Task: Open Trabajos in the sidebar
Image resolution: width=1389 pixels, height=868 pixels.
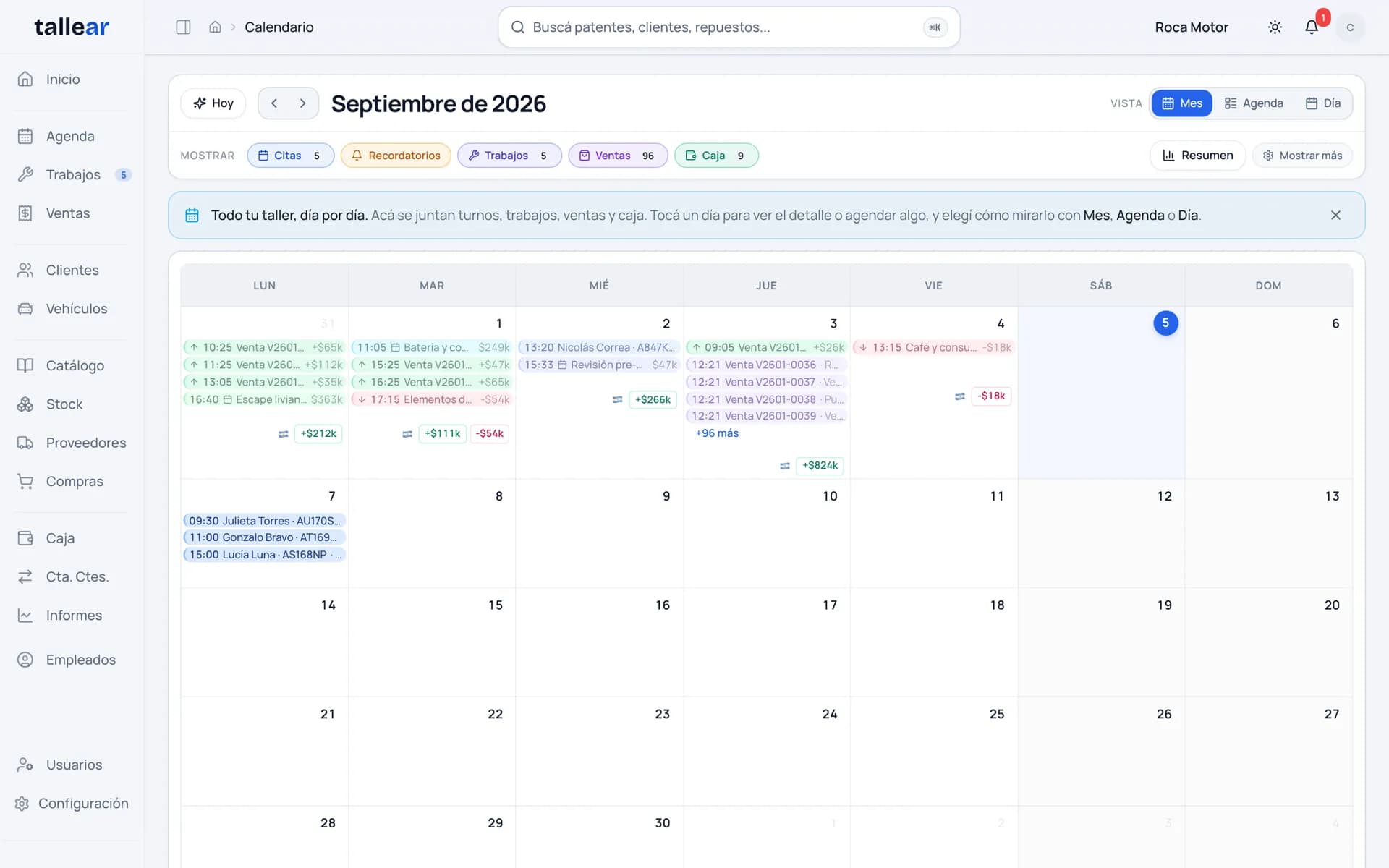Action: (x=72, y=174)
